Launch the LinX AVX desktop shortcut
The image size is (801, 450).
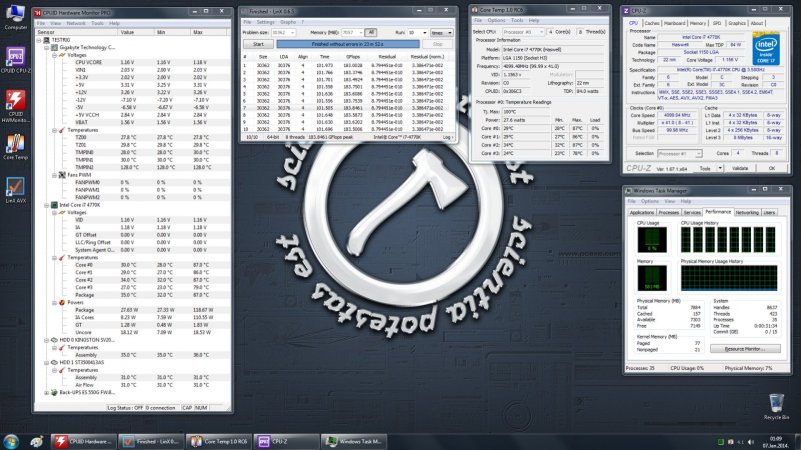(x=15, y=190)
